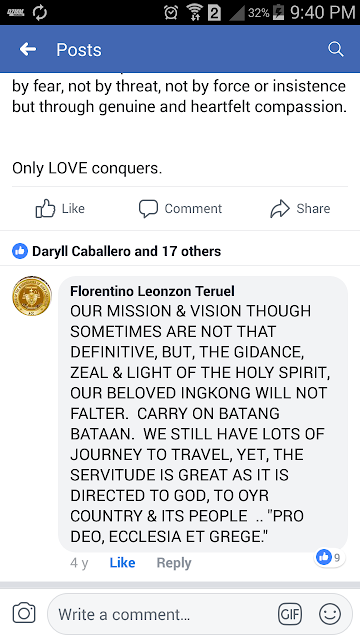The width and height of the screenshot is (360, 640).
Task: Tap the Comment speech bubble icon
Action: pyautogui.click(x=148, y=209)
